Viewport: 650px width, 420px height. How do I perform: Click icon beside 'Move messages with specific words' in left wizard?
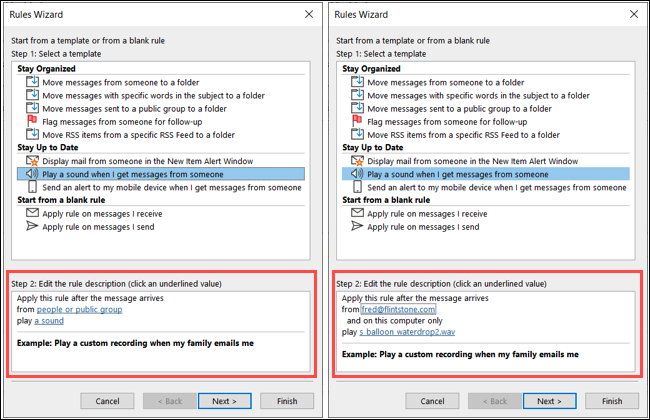coord(32,95)
